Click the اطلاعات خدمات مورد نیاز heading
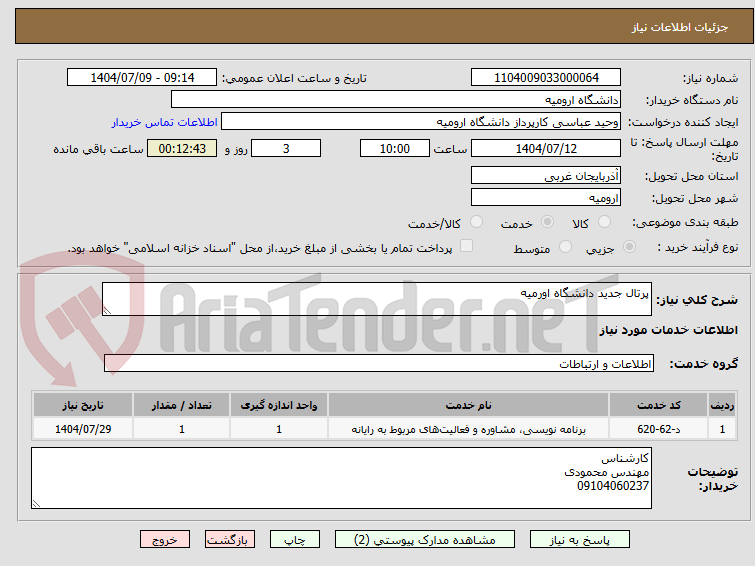The width and height of the screenshot is (755, 566). (x=668, y=330)
